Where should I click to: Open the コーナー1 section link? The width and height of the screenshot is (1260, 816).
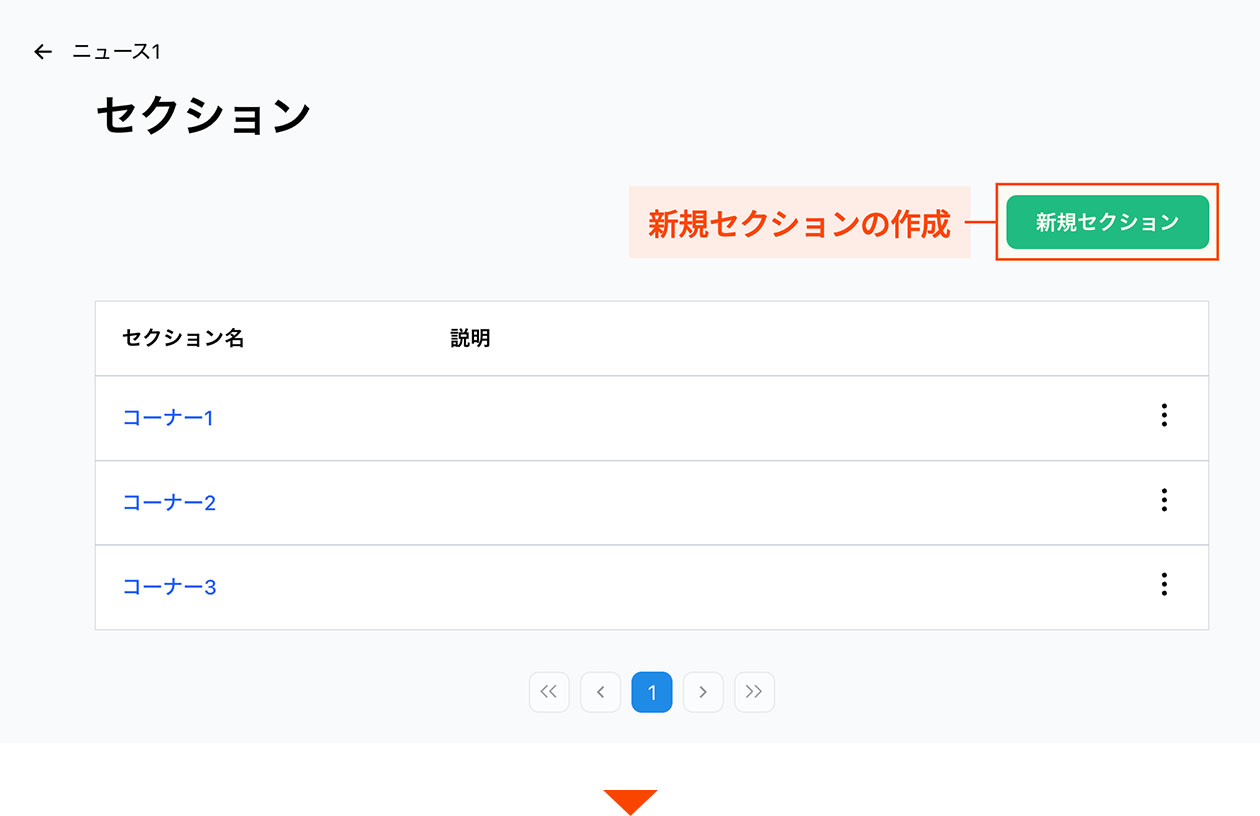tap(167, 417)
